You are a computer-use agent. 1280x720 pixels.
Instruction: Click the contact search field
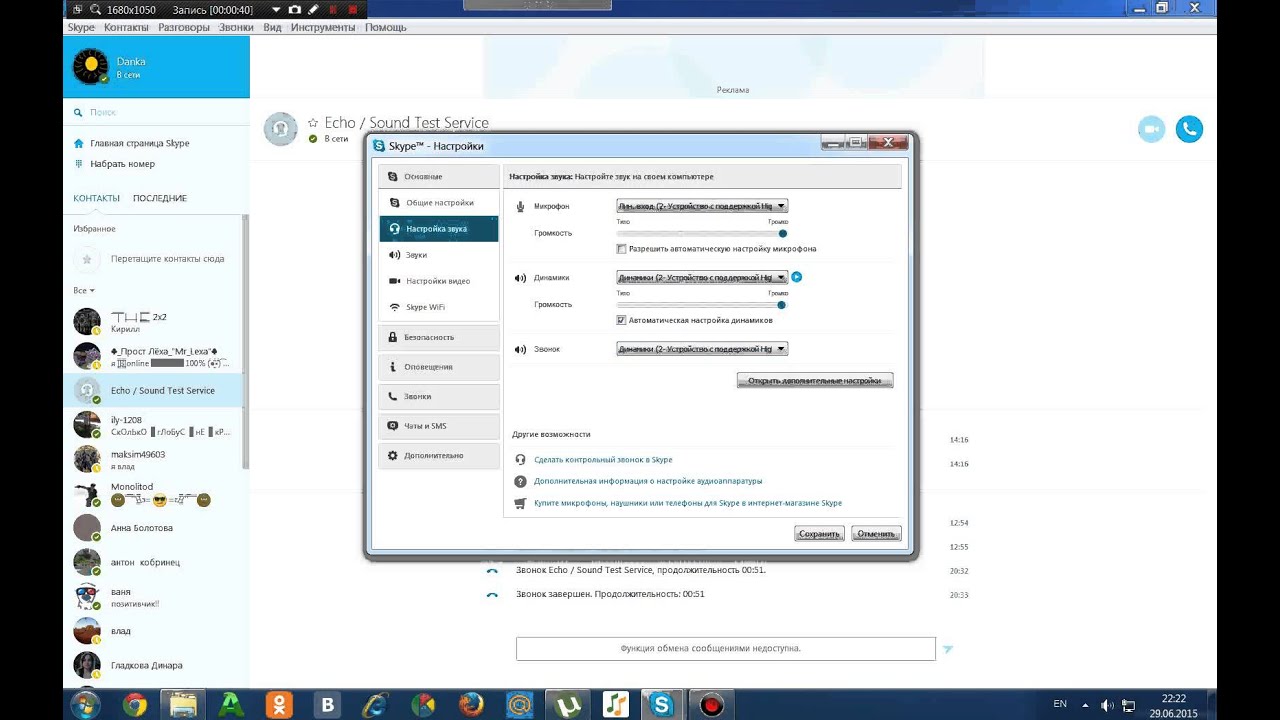[156, 113]
